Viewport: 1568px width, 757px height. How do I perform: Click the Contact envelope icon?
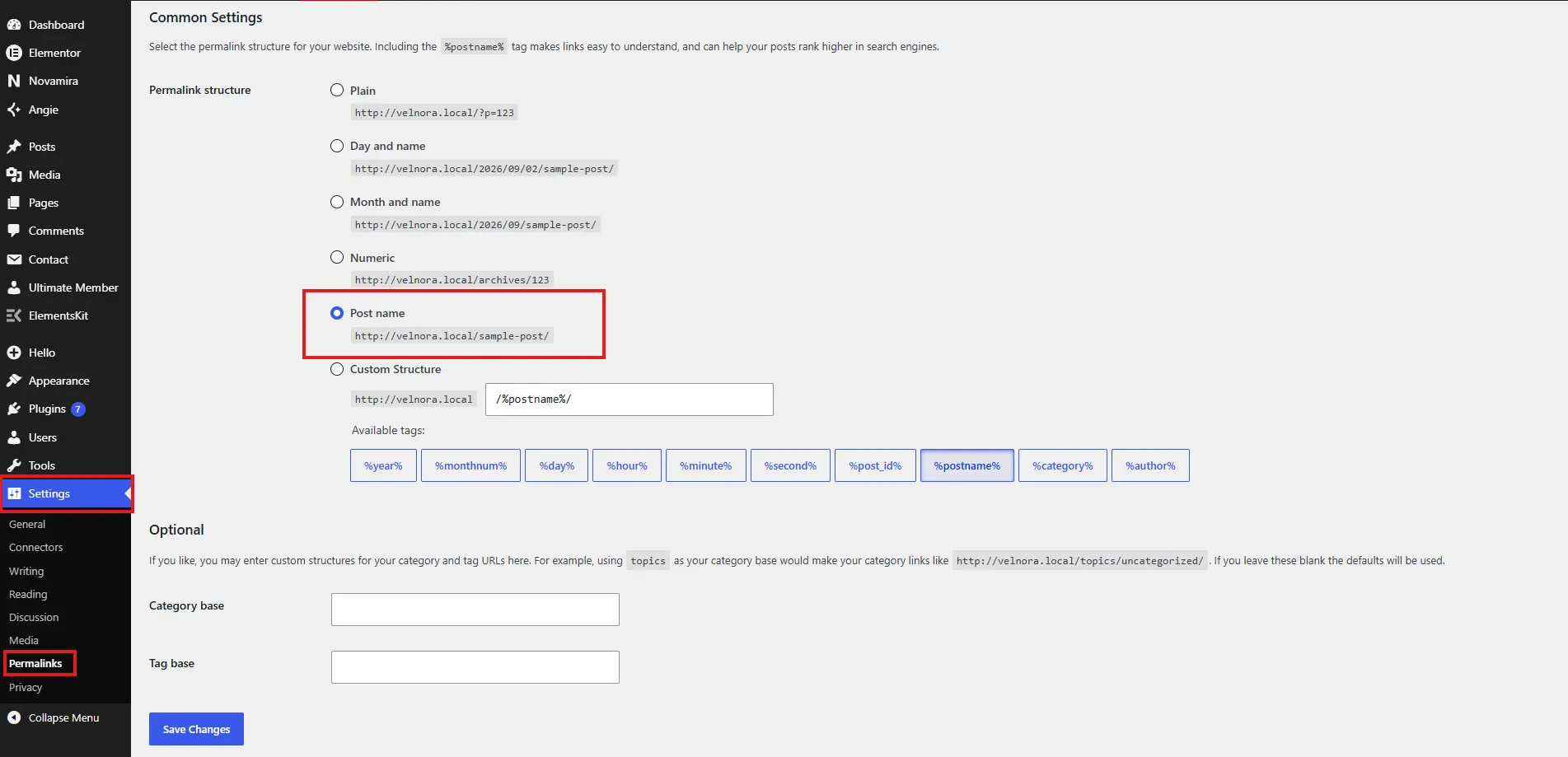14,259
